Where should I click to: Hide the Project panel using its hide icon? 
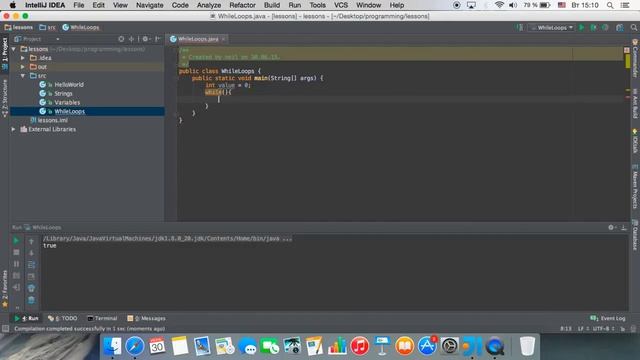pos(158,39)
